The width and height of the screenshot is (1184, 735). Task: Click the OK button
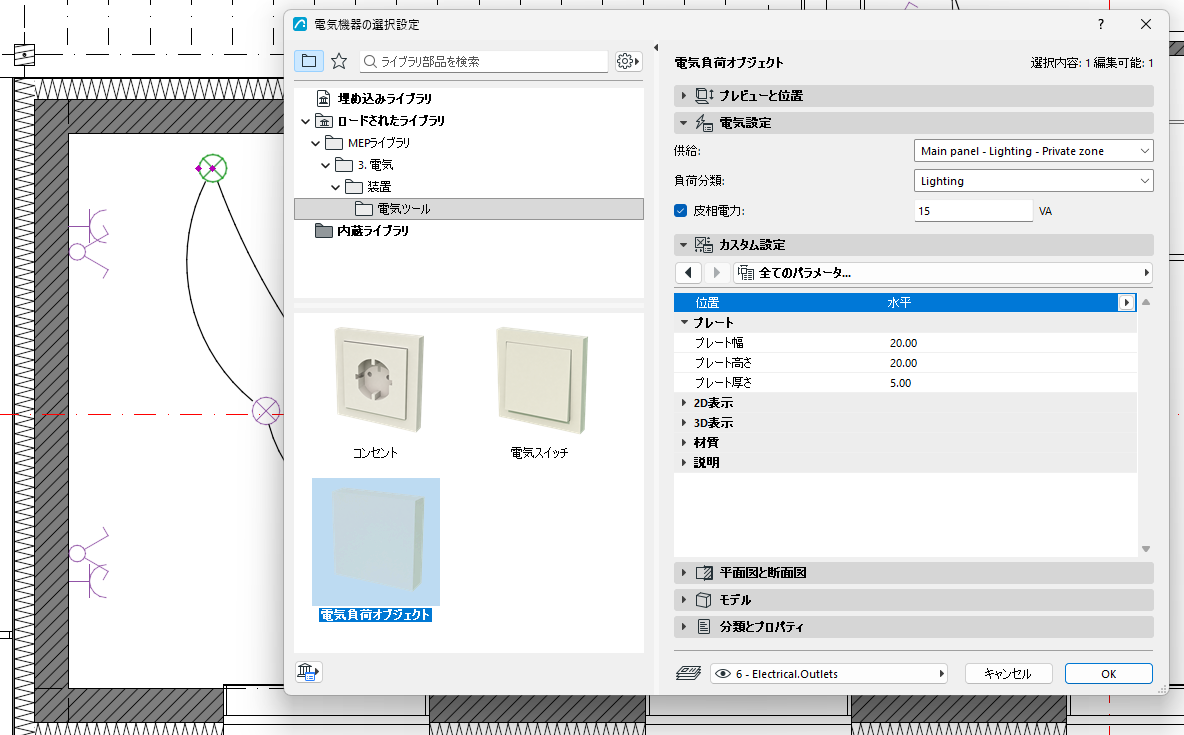[1108, 674]
